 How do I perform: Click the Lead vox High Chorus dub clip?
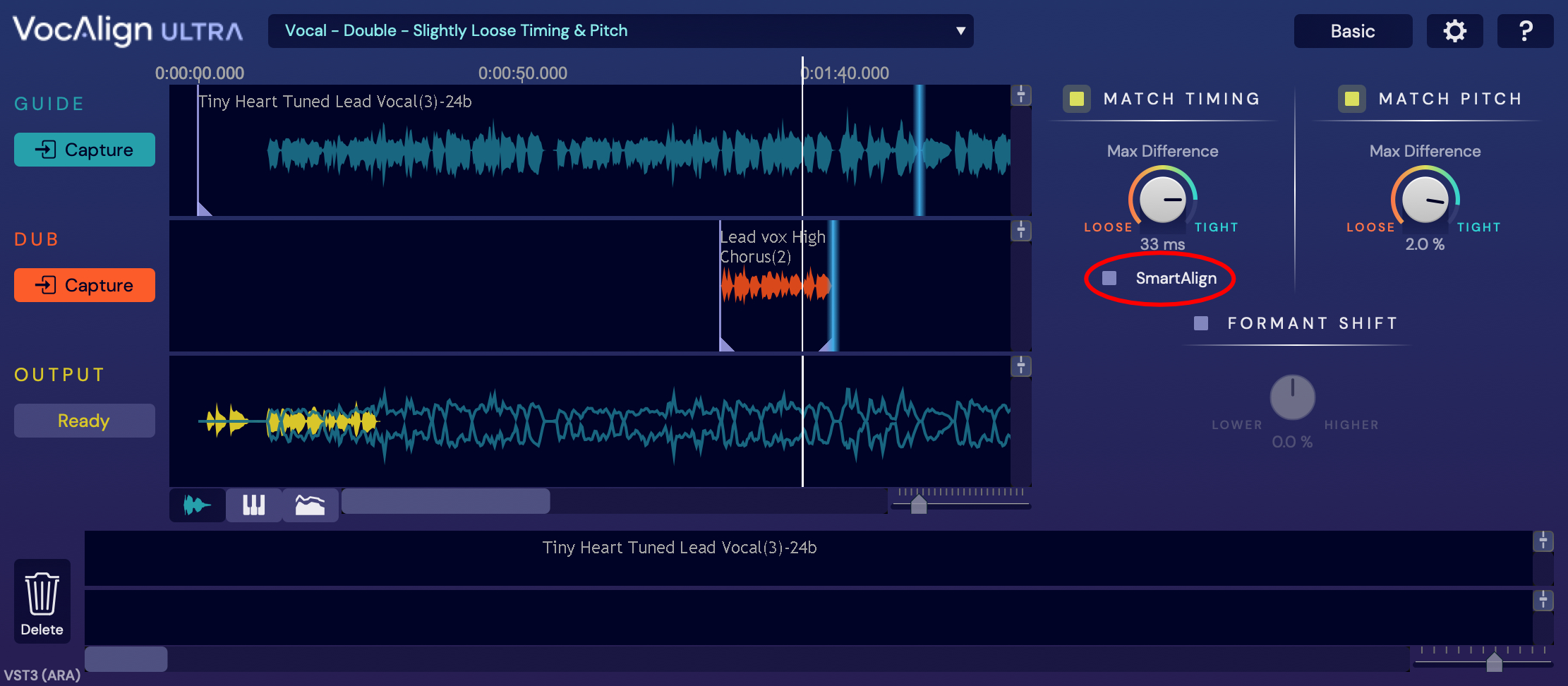point(775,286)
